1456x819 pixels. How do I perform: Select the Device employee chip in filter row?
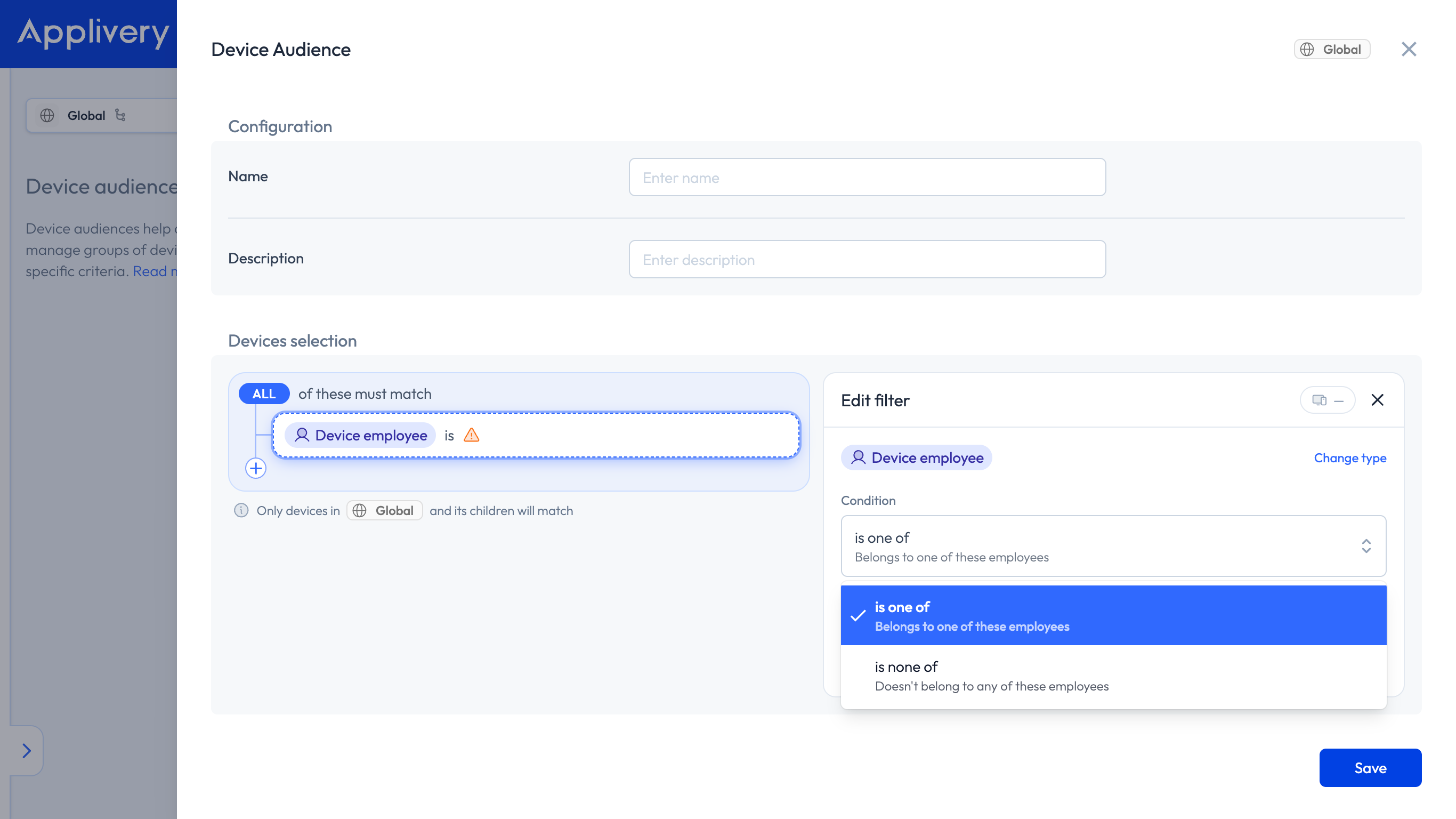coord(360,435)
